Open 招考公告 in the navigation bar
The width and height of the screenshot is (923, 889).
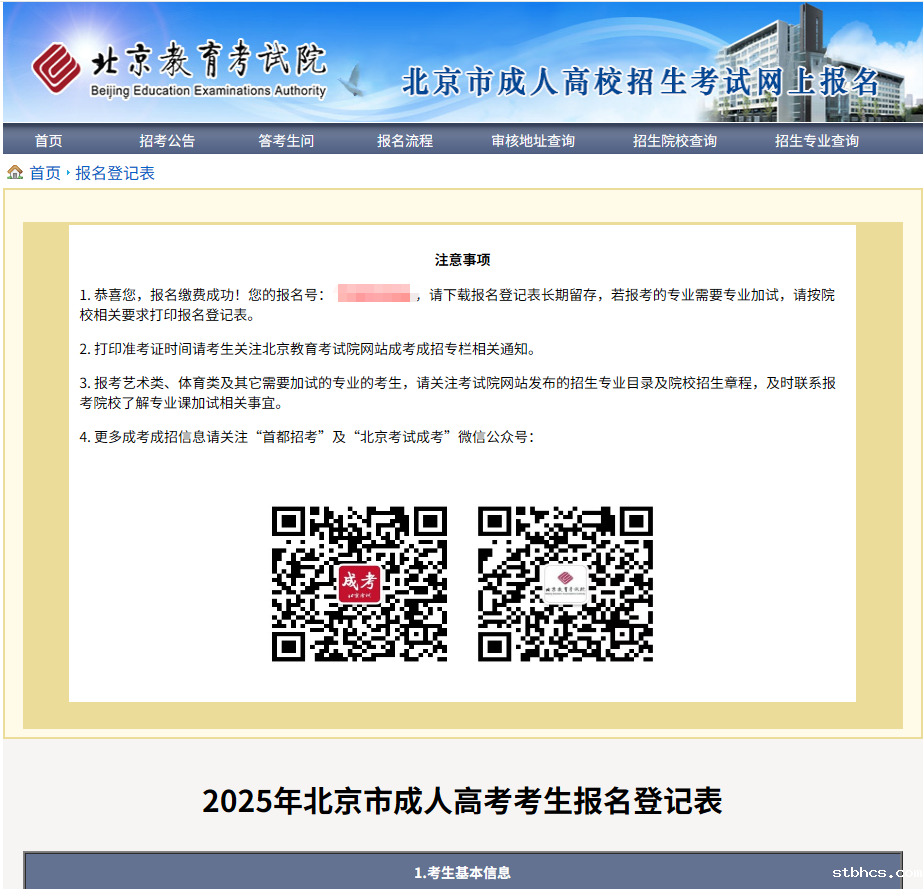click(167, 141)
